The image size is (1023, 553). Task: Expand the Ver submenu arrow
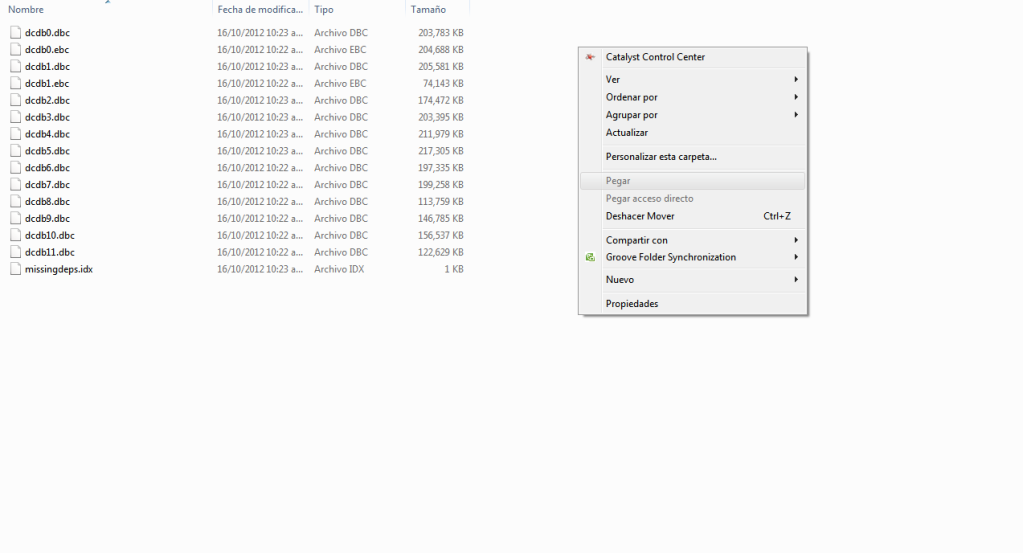point(796,80)
